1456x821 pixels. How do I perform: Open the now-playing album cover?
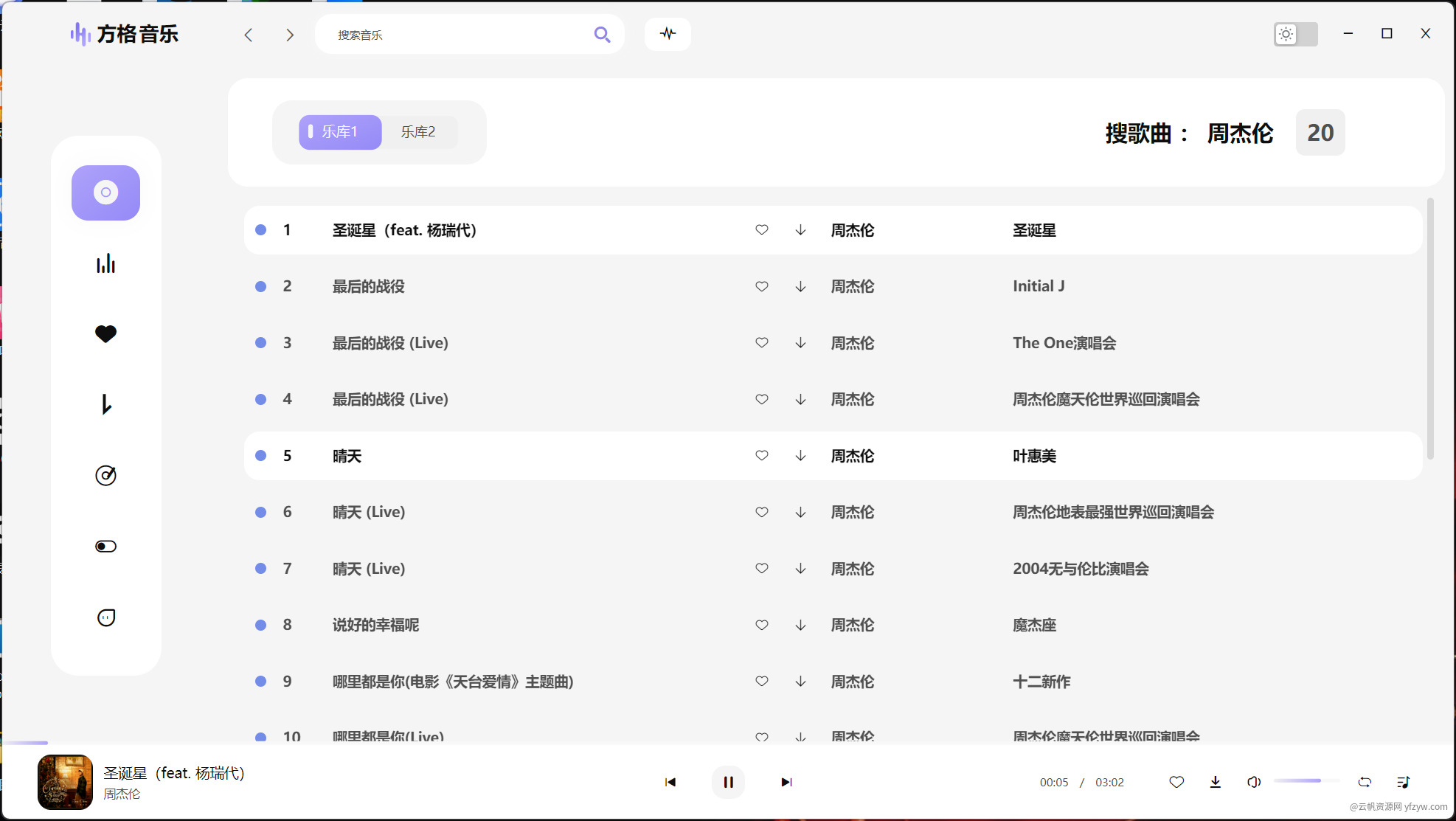(65, 782)
